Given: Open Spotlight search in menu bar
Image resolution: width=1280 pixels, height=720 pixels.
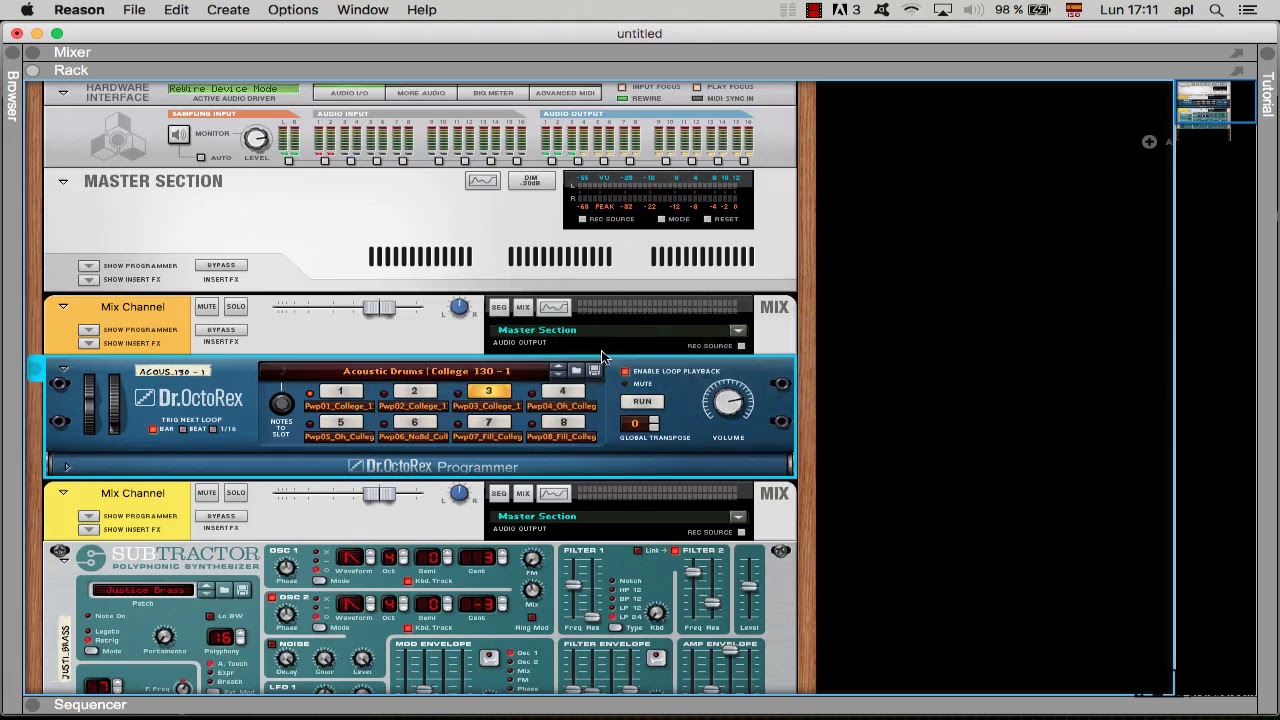Looking at the screenshot, I should pyautogui.click(x=1216, y=10).
